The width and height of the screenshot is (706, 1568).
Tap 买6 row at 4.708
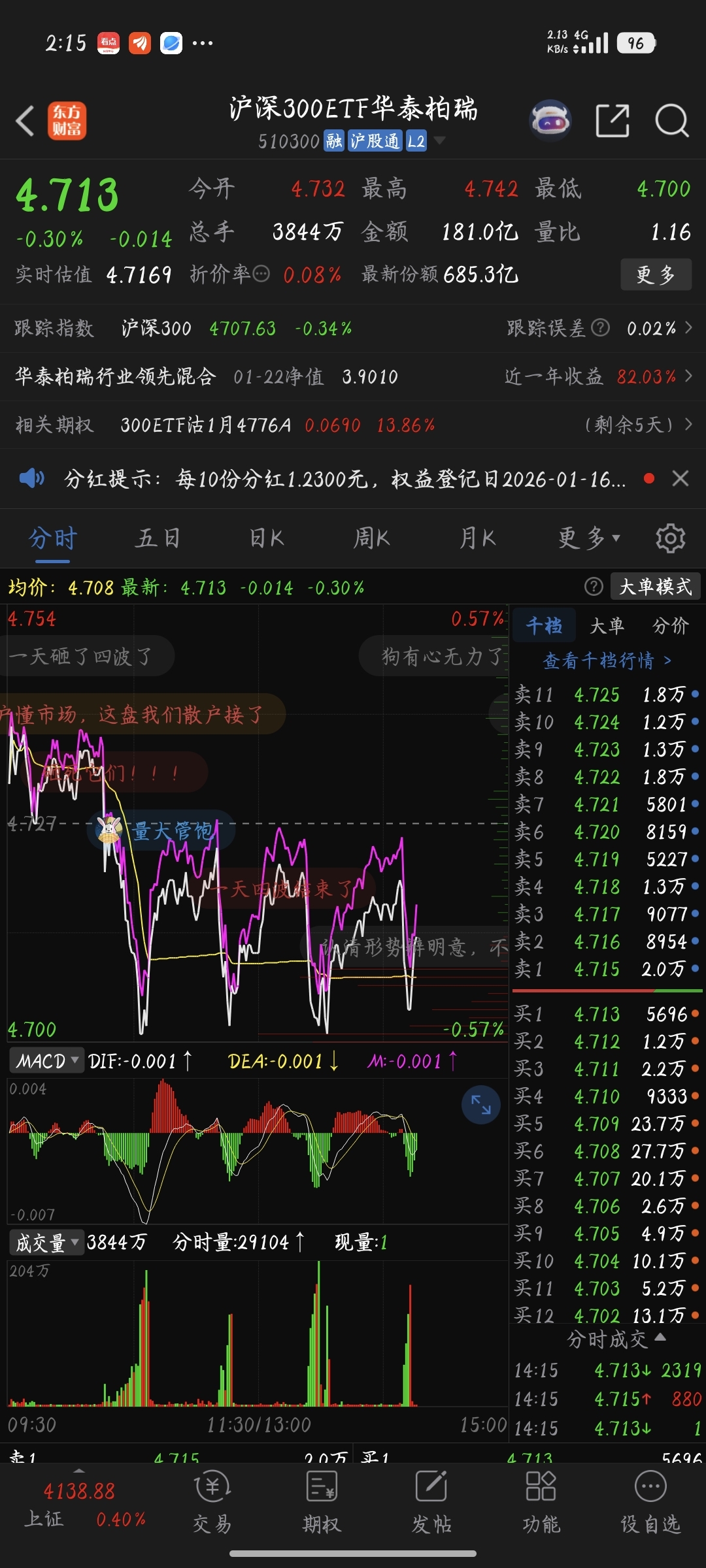tap(607, 1151)
